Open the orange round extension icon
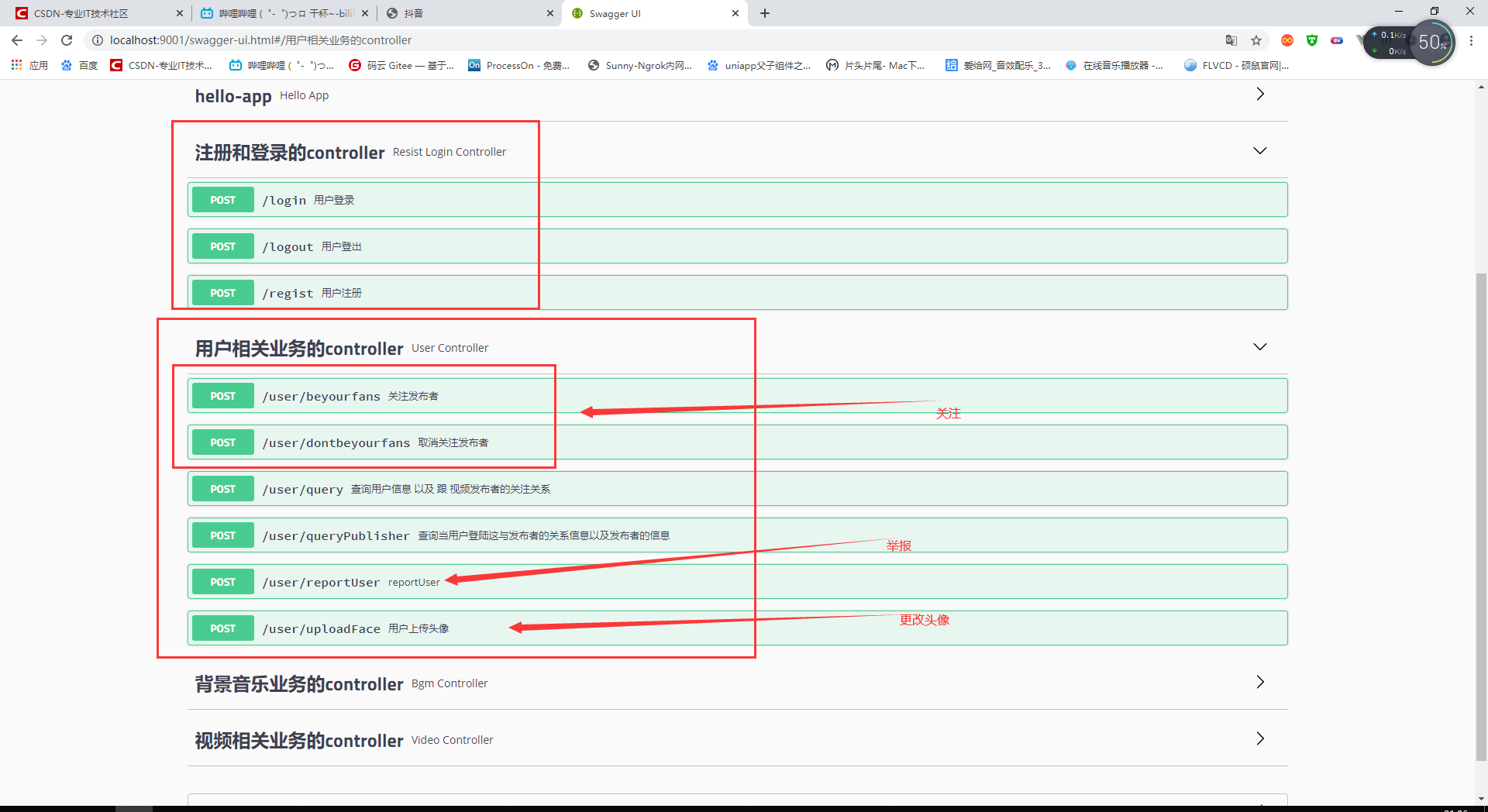Image resolution: width=1488 pixels, height=812 pixels. tap(1287, 40)
